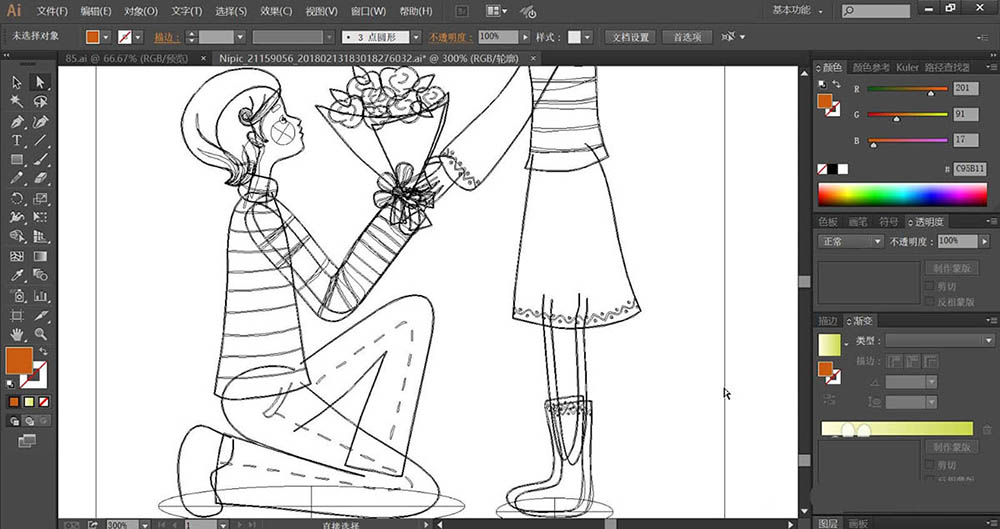Select the Type tool
Viewport: 1000px width, 529px height.
pos(17,140)
